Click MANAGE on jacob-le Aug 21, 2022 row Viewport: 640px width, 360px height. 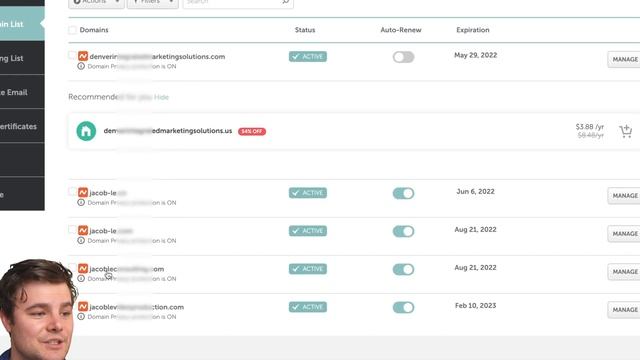pyautogui.click(x=624, y=233)
